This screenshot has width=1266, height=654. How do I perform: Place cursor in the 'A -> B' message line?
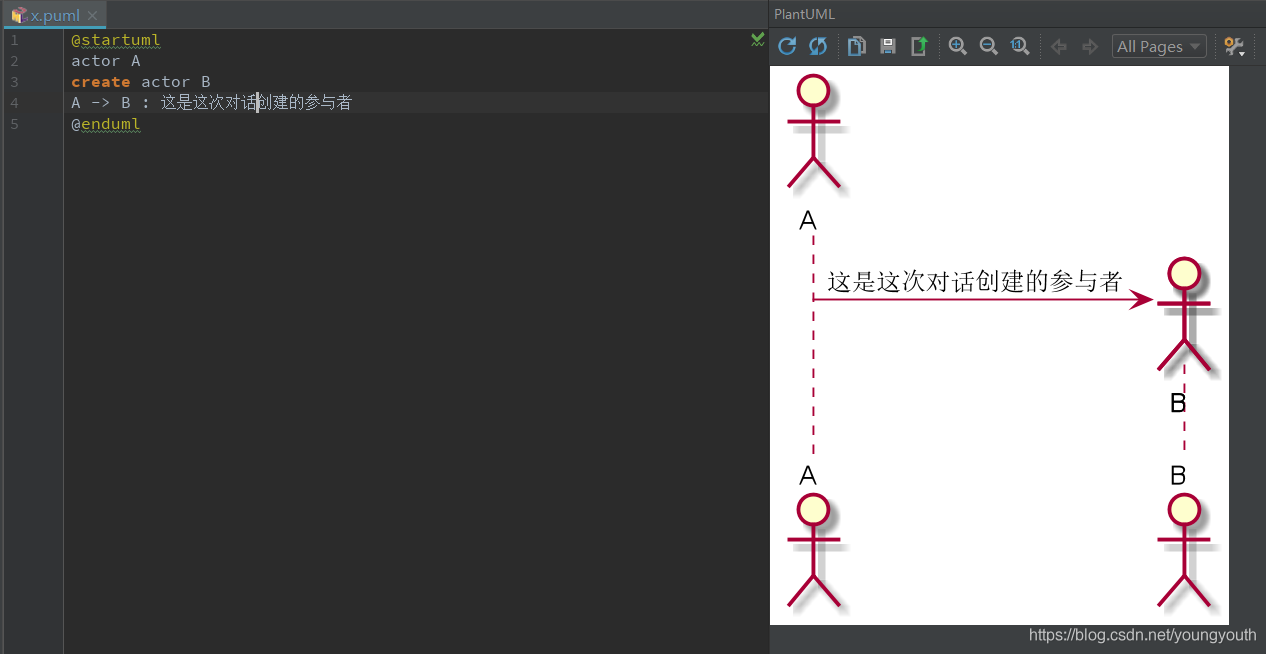[x=212, y=102]
